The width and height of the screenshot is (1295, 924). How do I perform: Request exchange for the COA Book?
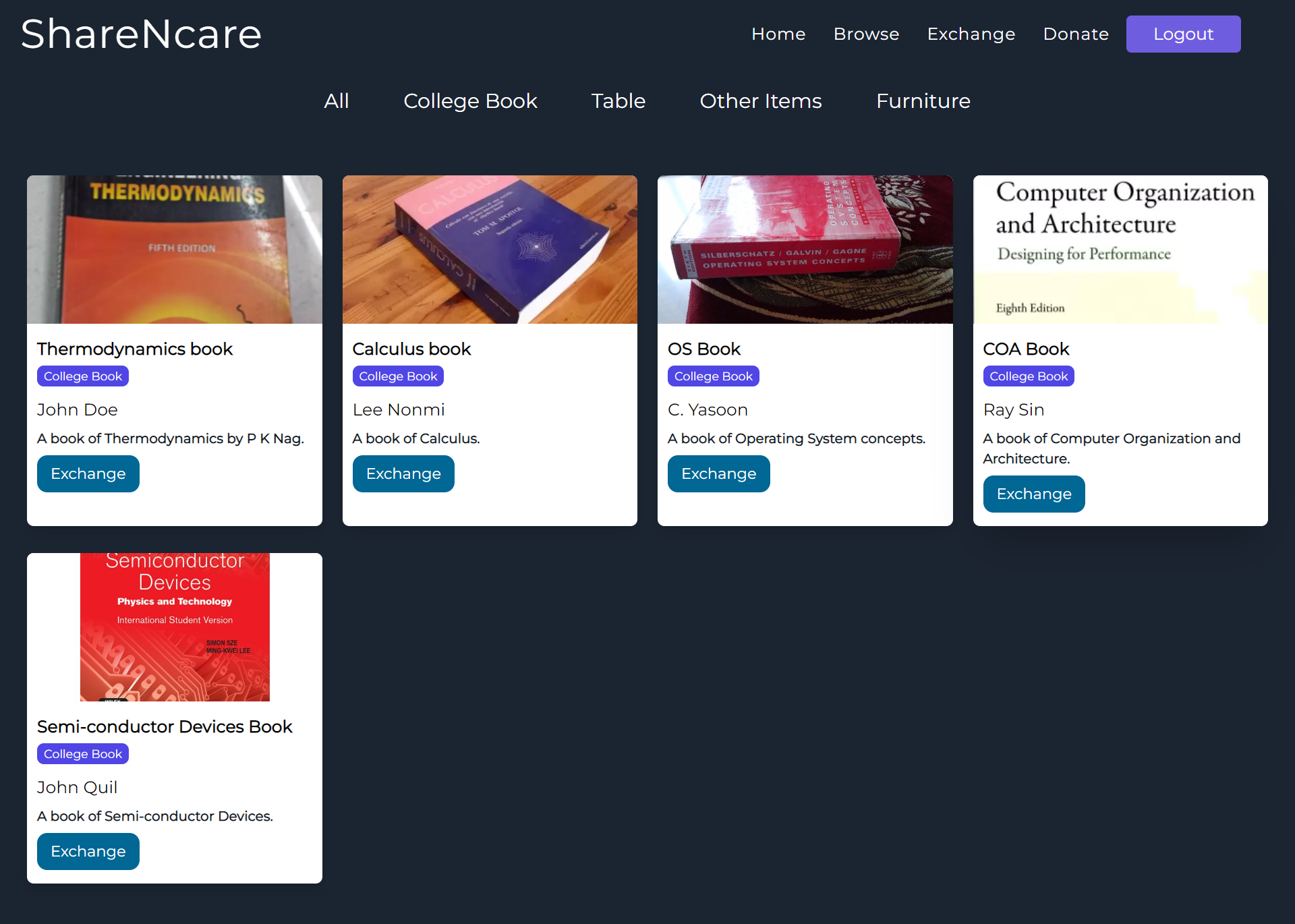[x=1033, y=494]
